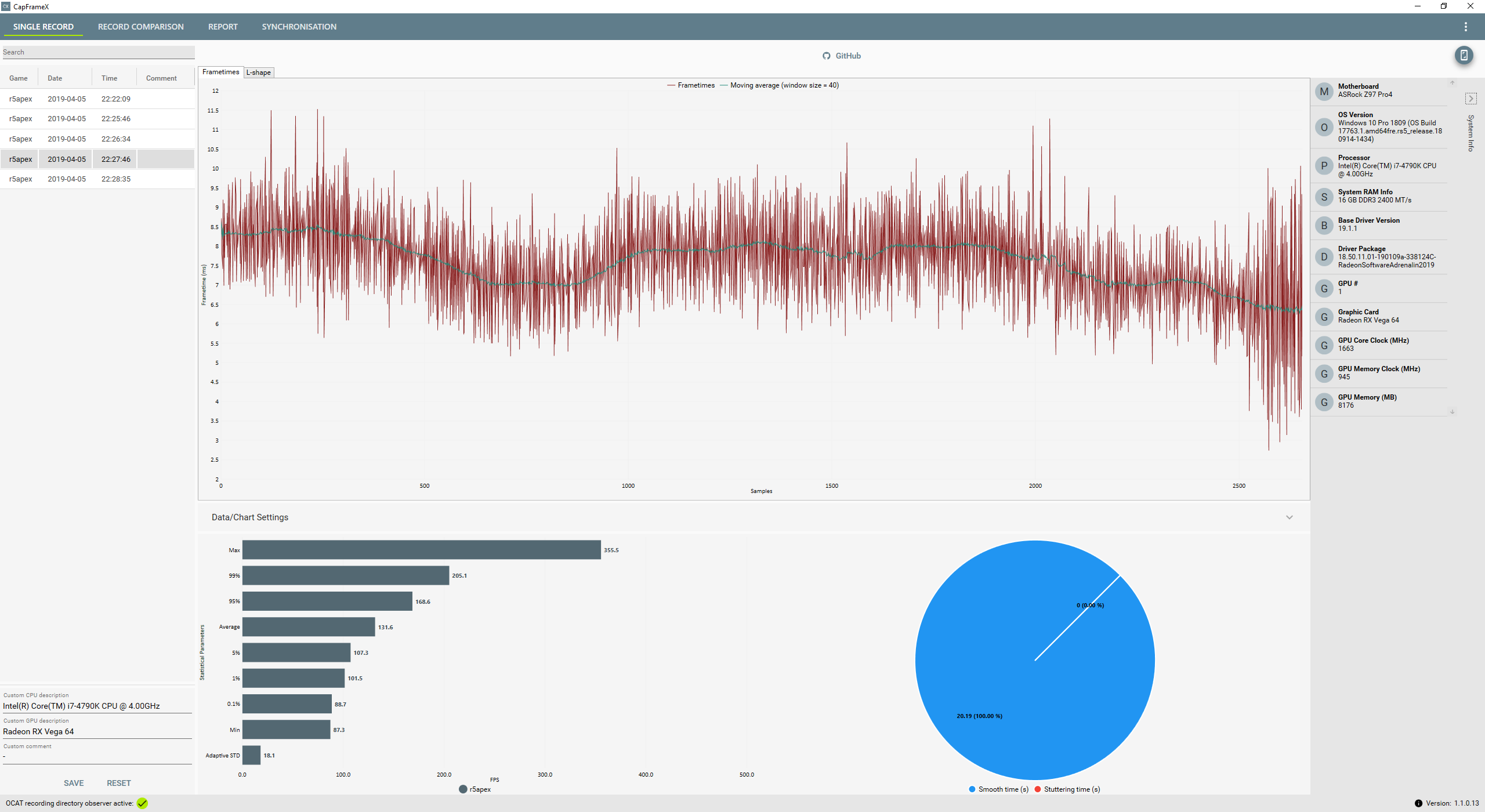Click the Adaptive STD bar showing 18.1
Viewport: 1485px width, 812px height.
(x=251, y=755)
